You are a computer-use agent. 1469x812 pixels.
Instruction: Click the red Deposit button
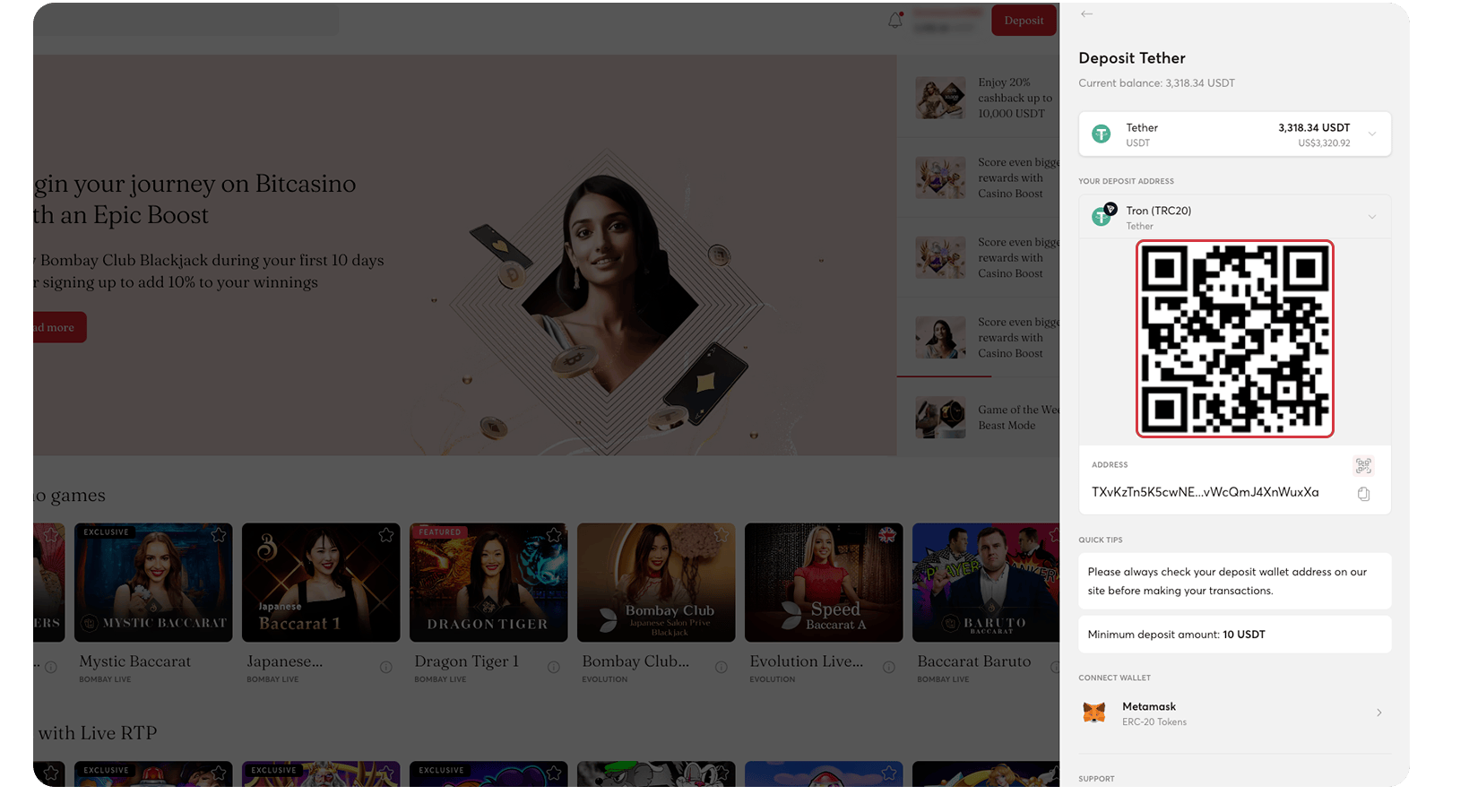[x=1024, y=21]
